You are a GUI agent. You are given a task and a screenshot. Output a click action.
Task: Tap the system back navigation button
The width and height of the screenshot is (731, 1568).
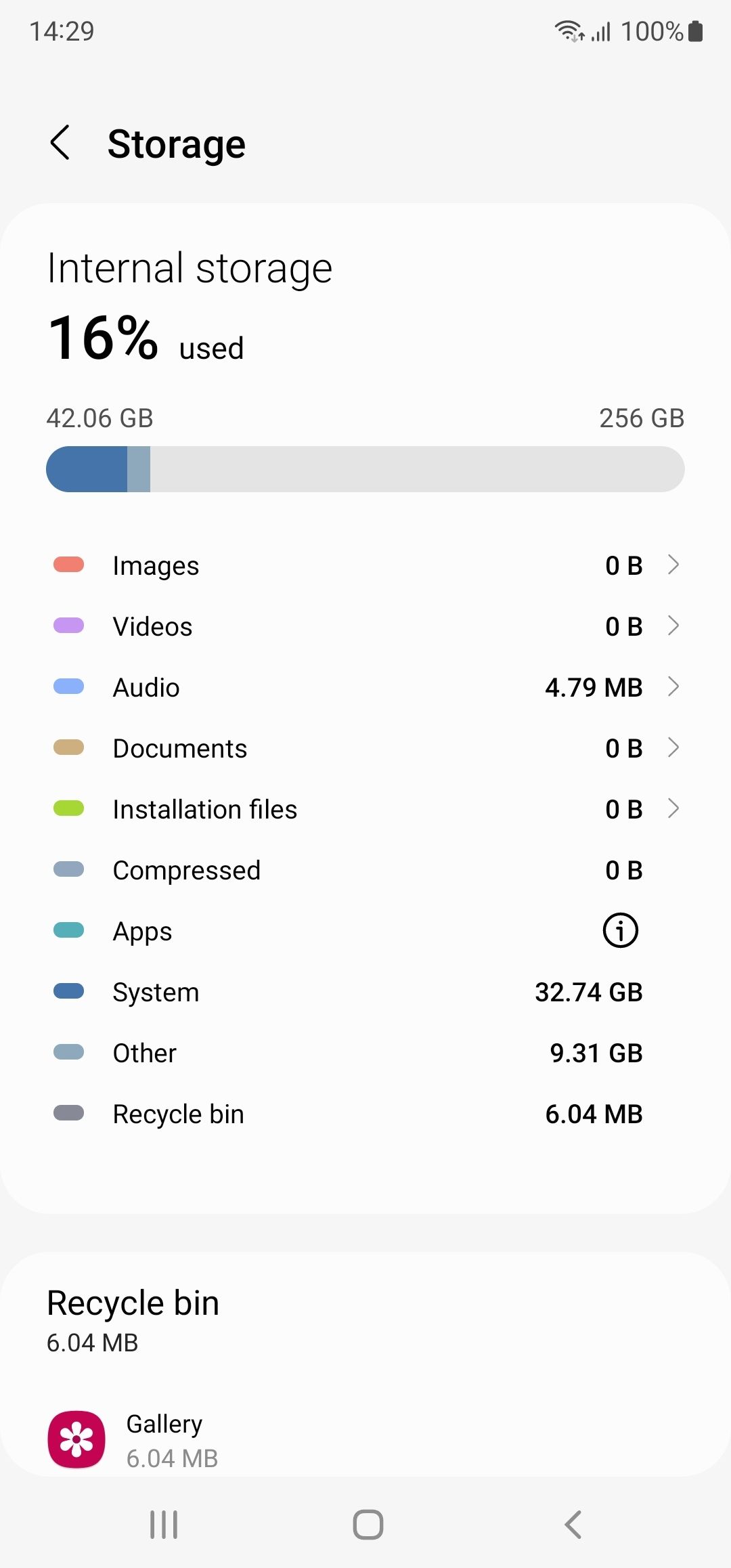[573, 1525]
